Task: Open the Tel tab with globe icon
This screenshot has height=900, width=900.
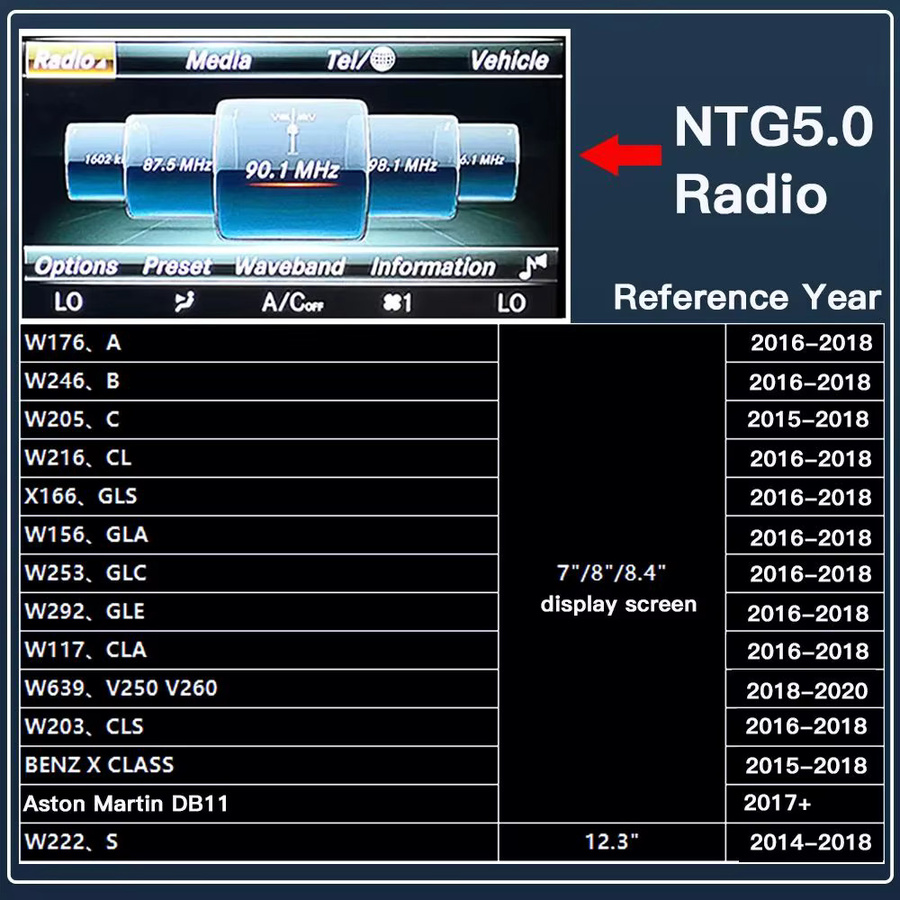Action: [360, 60]
